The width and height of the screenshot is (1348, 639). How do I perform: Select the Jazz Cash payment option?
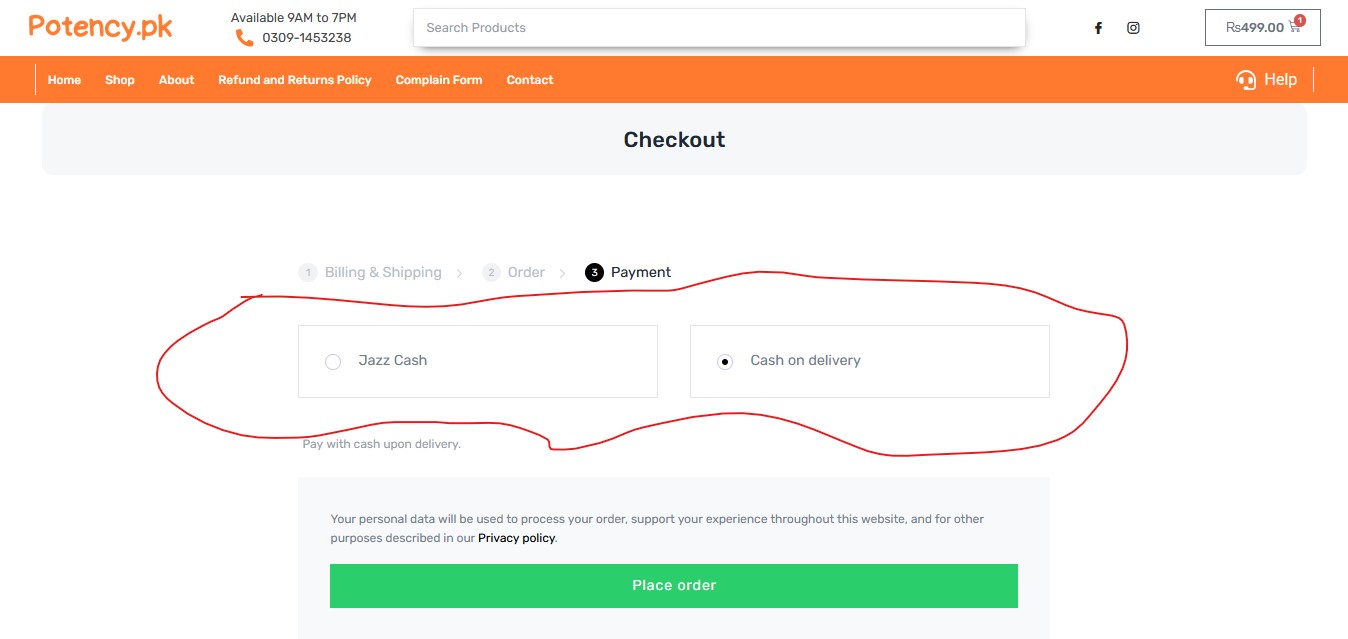tap(334, 362)
